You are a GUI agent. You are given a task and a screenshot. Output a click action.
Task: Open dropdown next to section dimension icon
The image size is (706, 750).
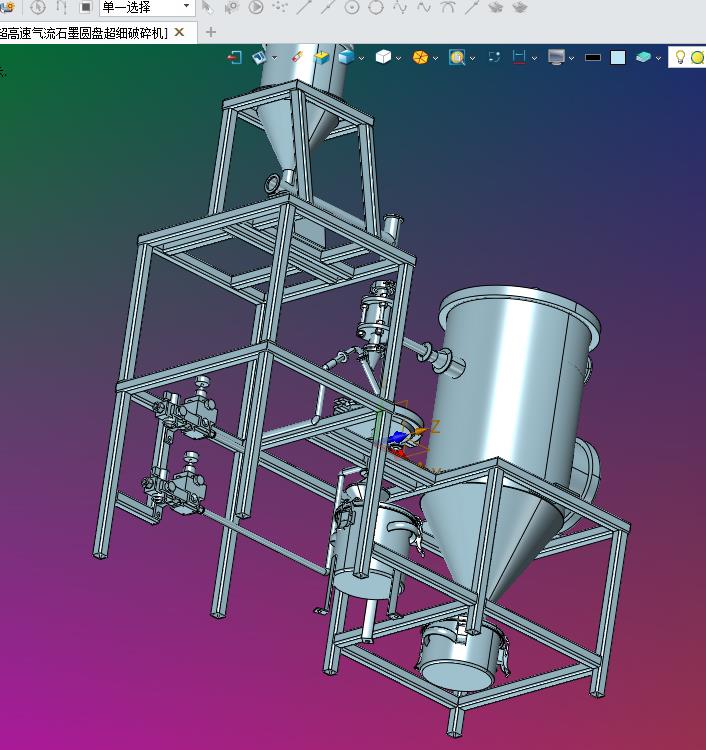click(534, 58)
